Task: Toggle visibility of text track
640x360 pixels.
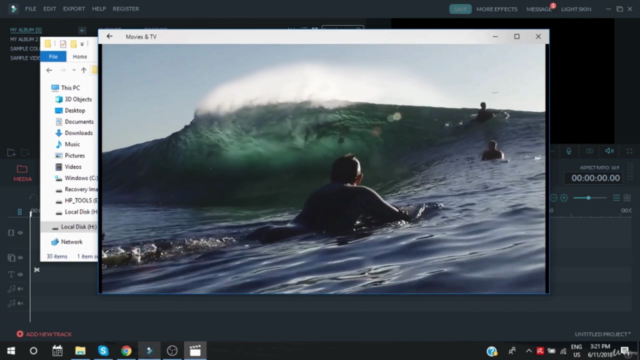Action: (20, 275)
